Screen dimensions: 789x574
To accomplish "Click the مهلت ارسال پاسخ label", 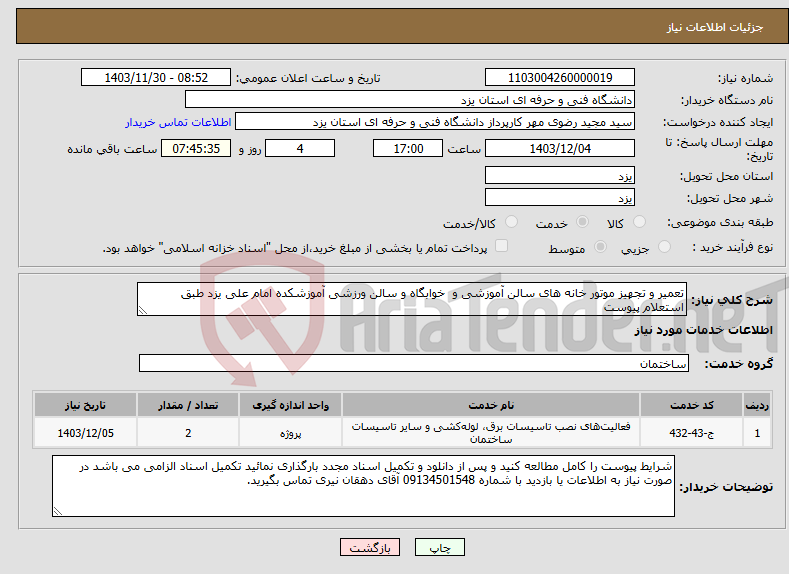I will coord(719,149).
